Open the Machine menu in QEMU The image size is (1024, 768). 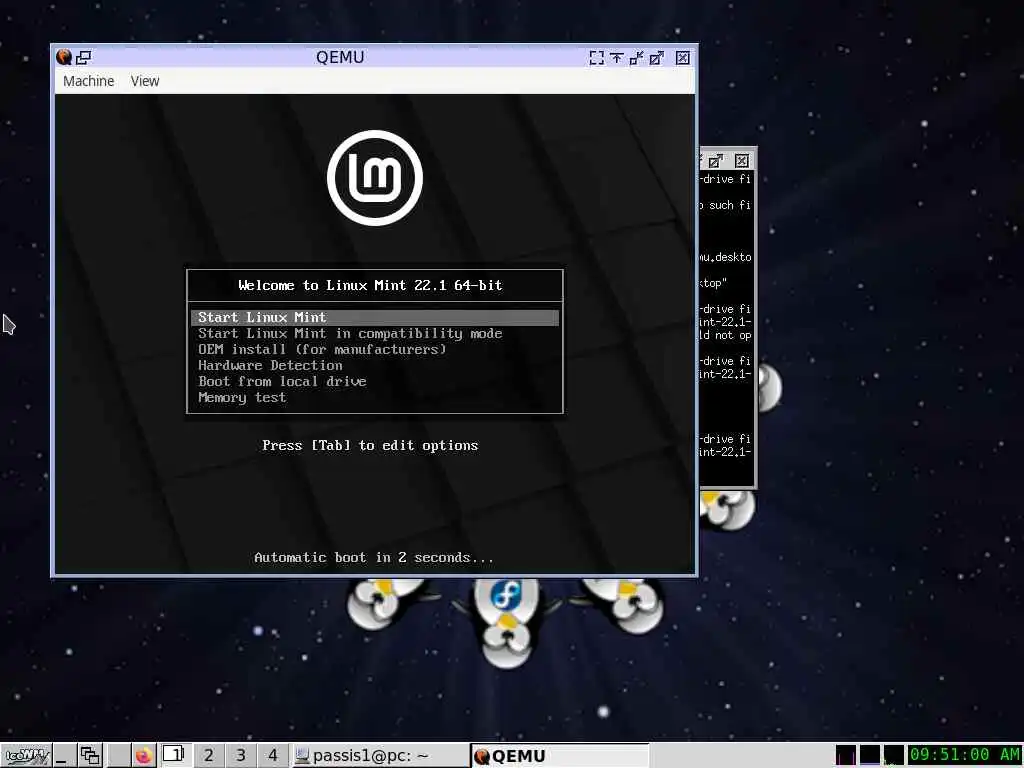pos(88,81)
